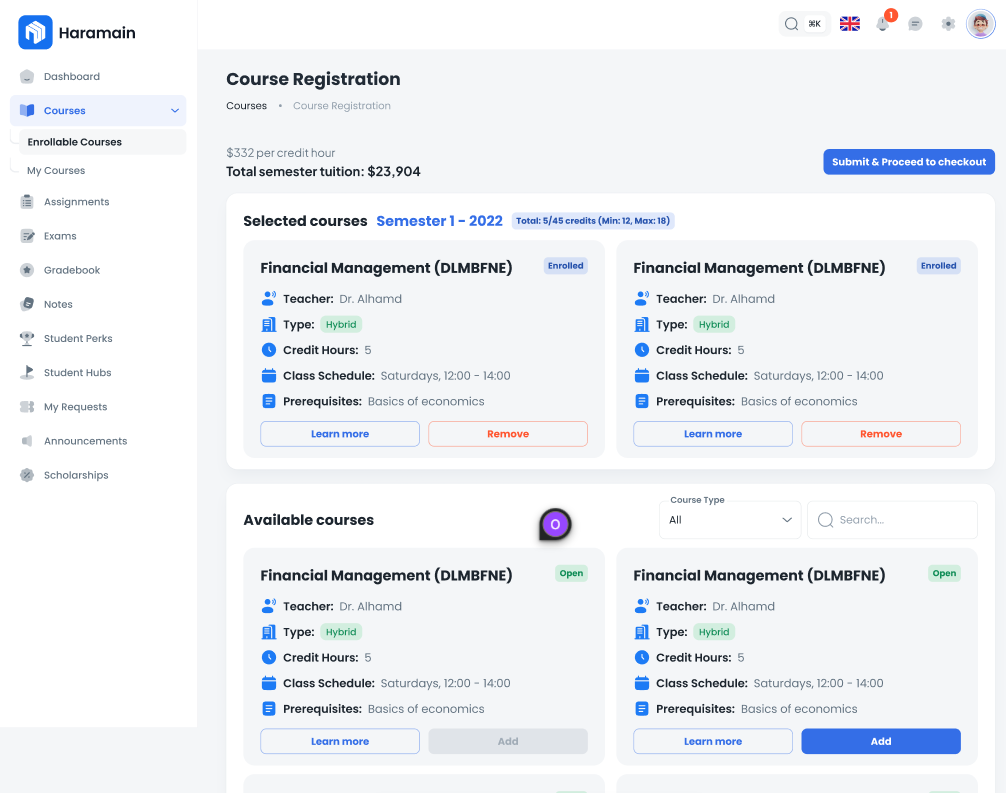This screenshot has width=1006, height=793.
Task: Click the purple O cursor marker
Action: click(x=555, y=524)
